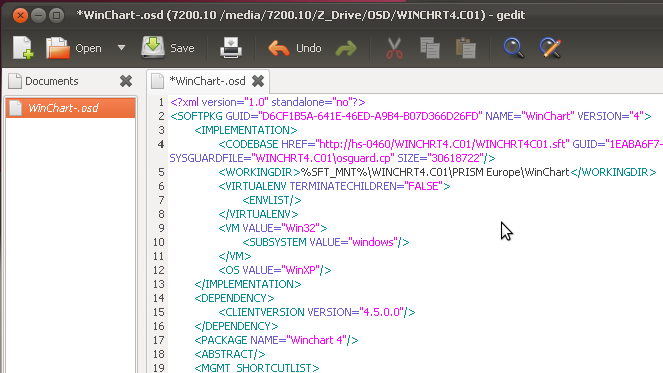Click the Undo arrow icon
Screen dimensions: 663x373
click(x=279, y=48)
